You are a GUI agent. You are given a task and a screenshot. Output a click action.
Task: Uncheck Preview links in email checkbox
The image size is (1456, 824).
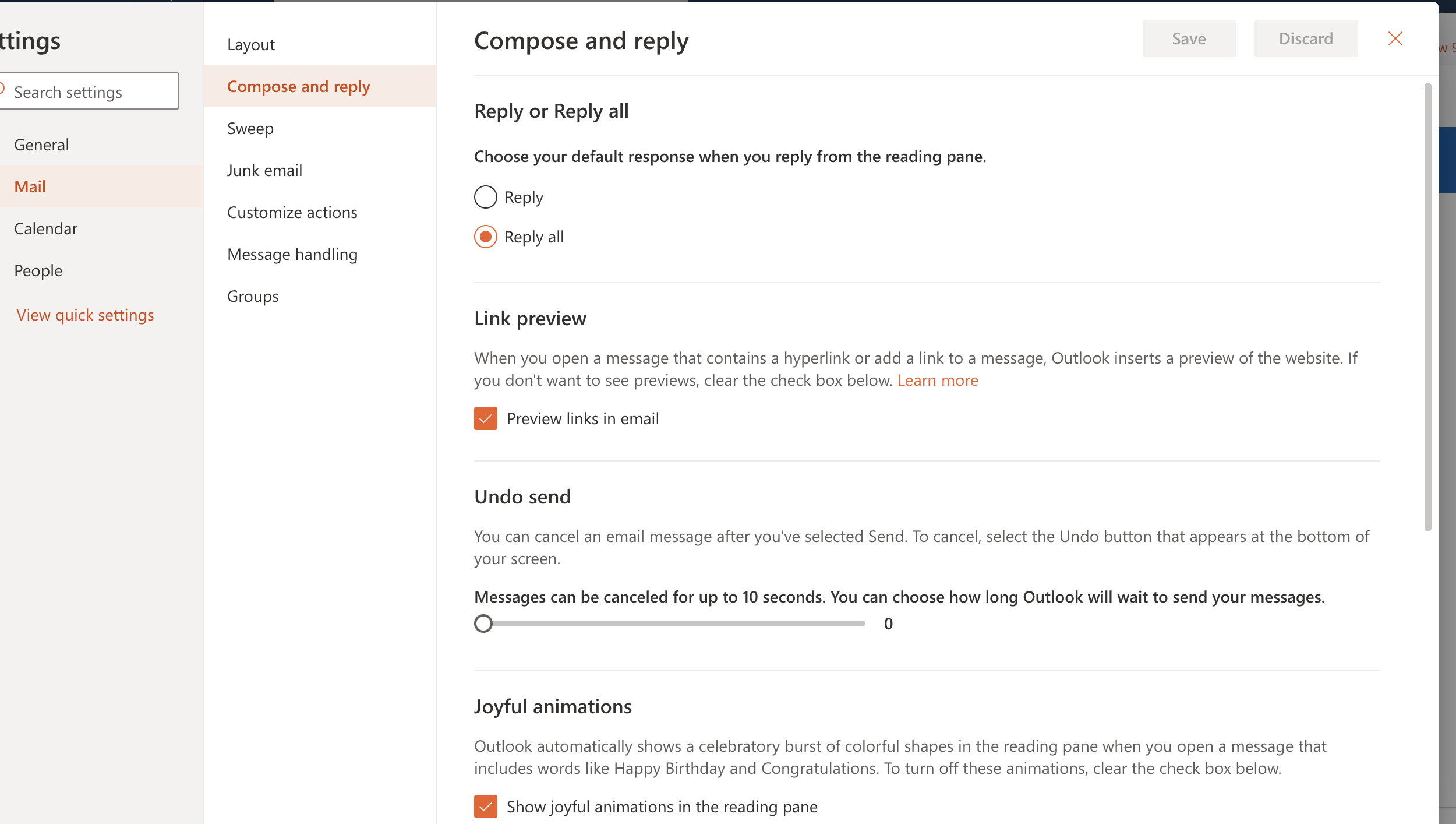click(x=485, y=419)
